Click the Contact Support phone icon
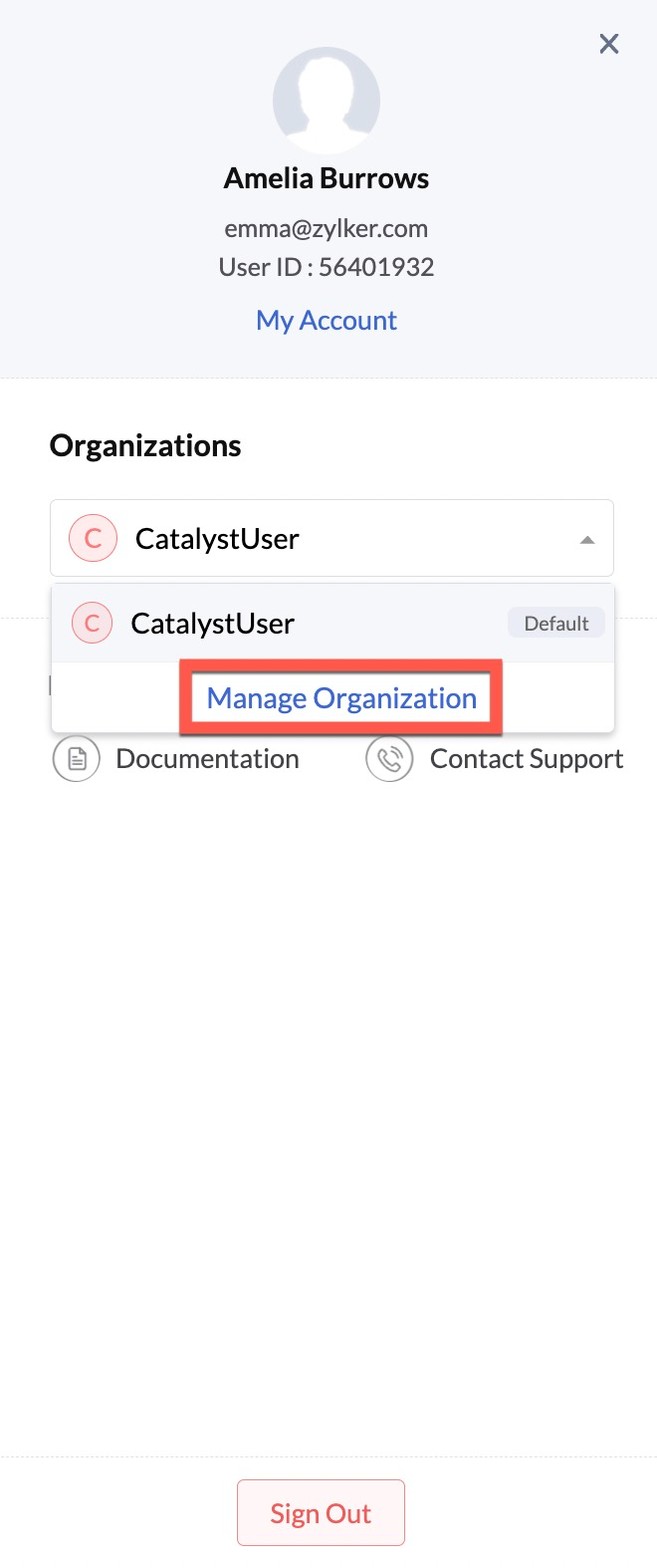Image resolution: width=657 pixels, height=1568 pixels. pyautogui.click(x=390, y=760)
